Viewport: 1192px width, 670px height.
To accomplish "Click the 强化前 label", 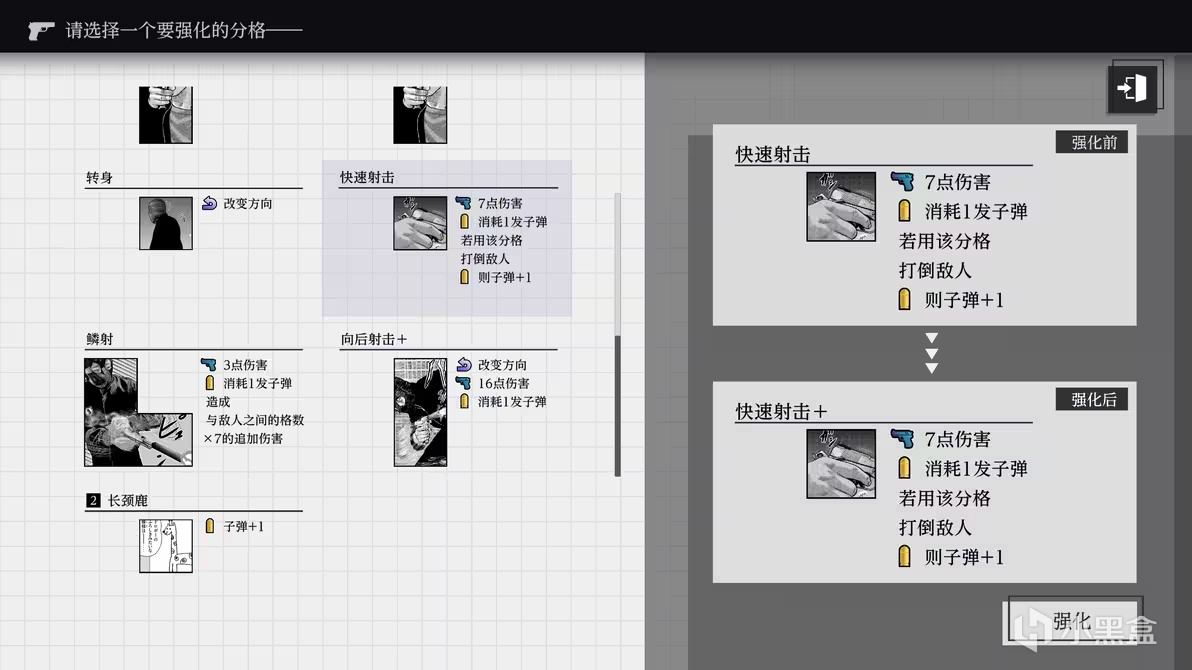I will (x=1092, y=142).
